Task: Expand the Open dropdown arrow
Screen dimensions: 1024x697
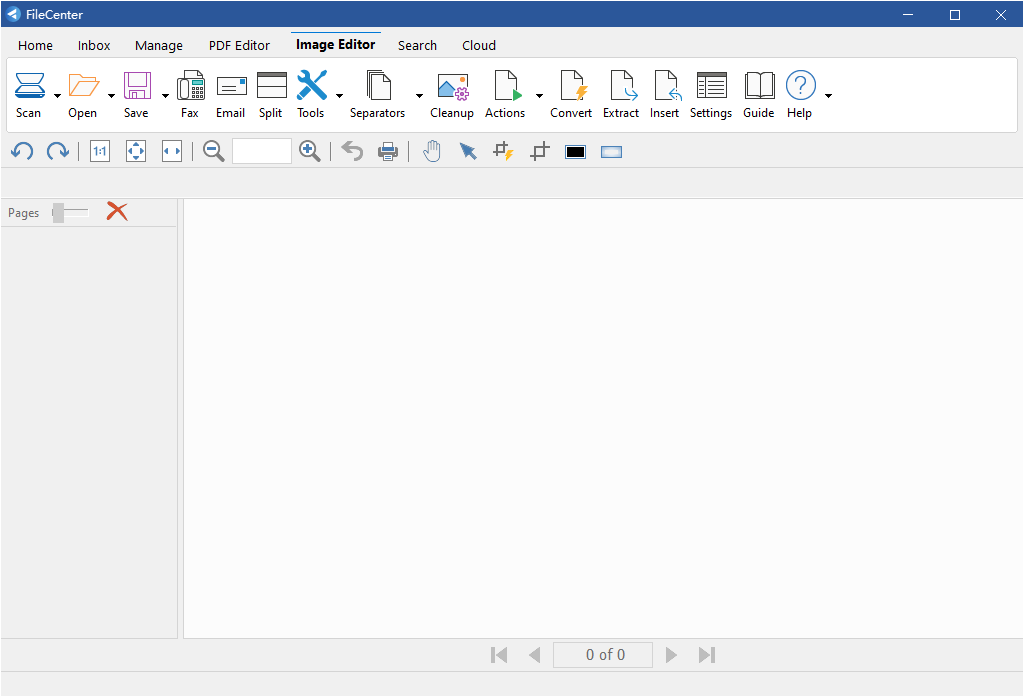Action: tap(112, 96)
